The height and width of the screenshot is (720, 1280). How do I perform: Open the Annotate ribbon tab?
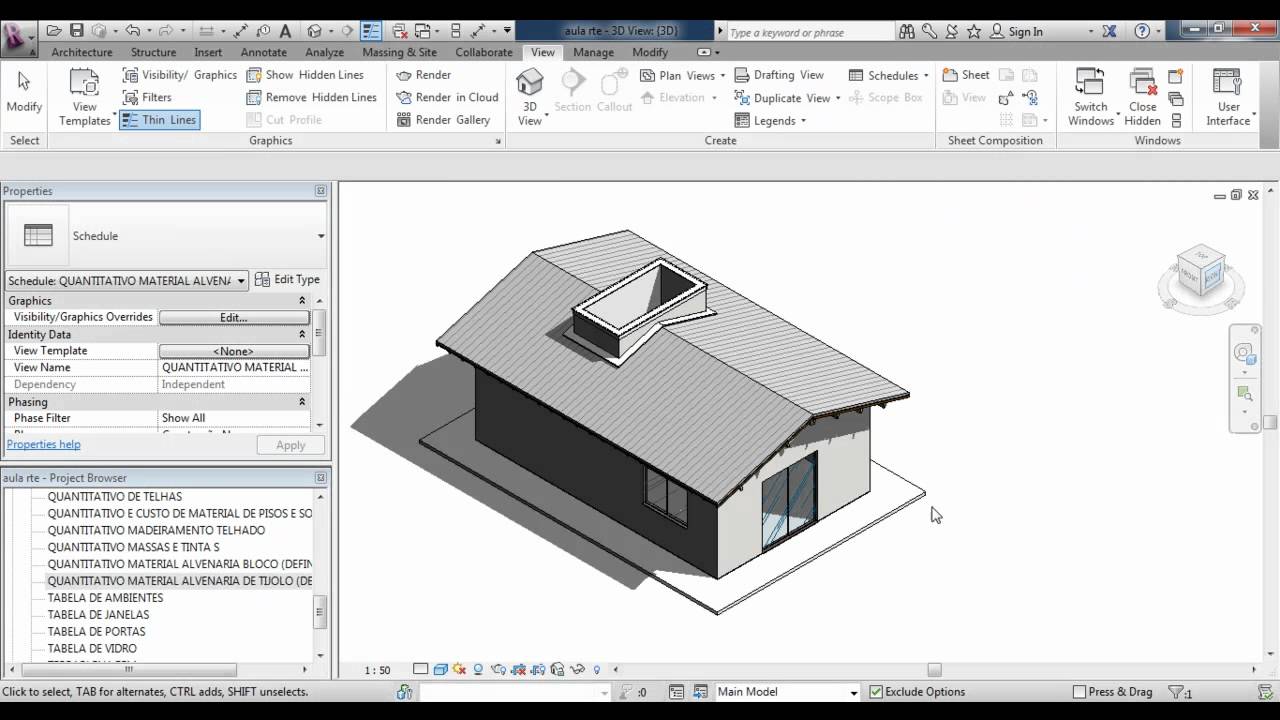(x=264, y=52)
